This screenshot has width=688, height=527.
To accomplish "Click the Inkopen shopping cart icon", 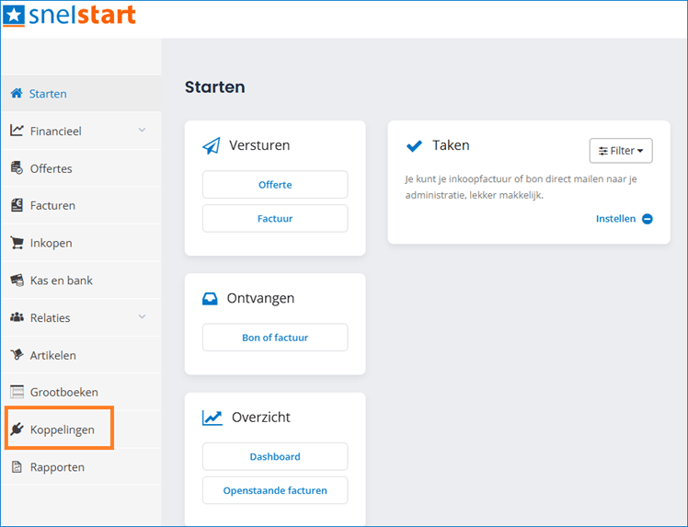I will [16, 243].
